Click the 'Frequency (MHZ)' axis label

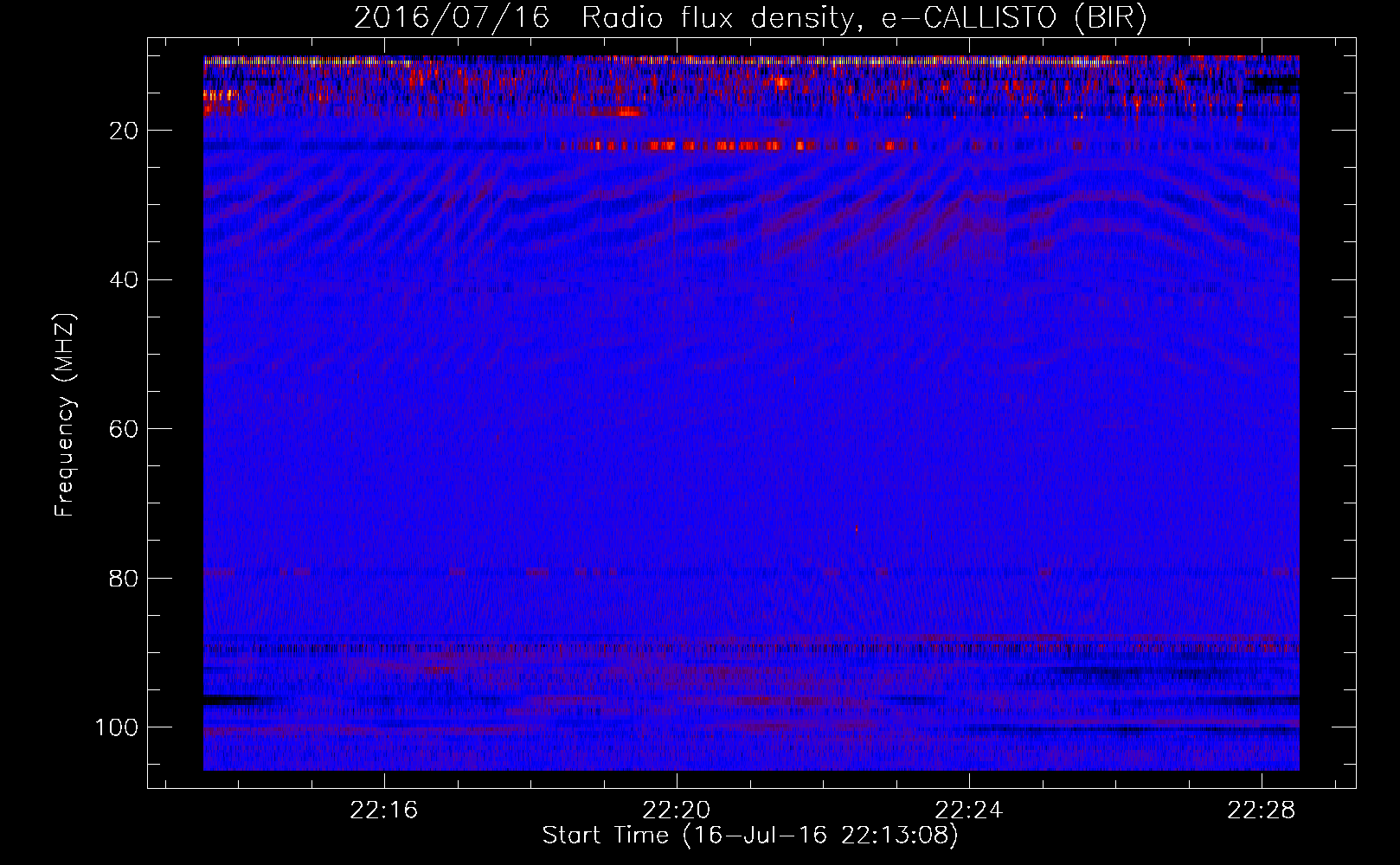tap(65, 415)
